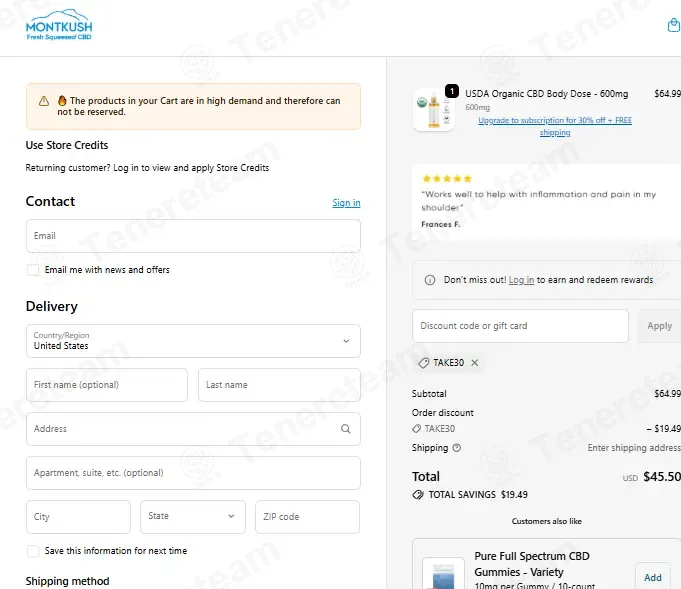
Task: Click the Order discount label
Action: pyautogui.click(x=443, y=413)
